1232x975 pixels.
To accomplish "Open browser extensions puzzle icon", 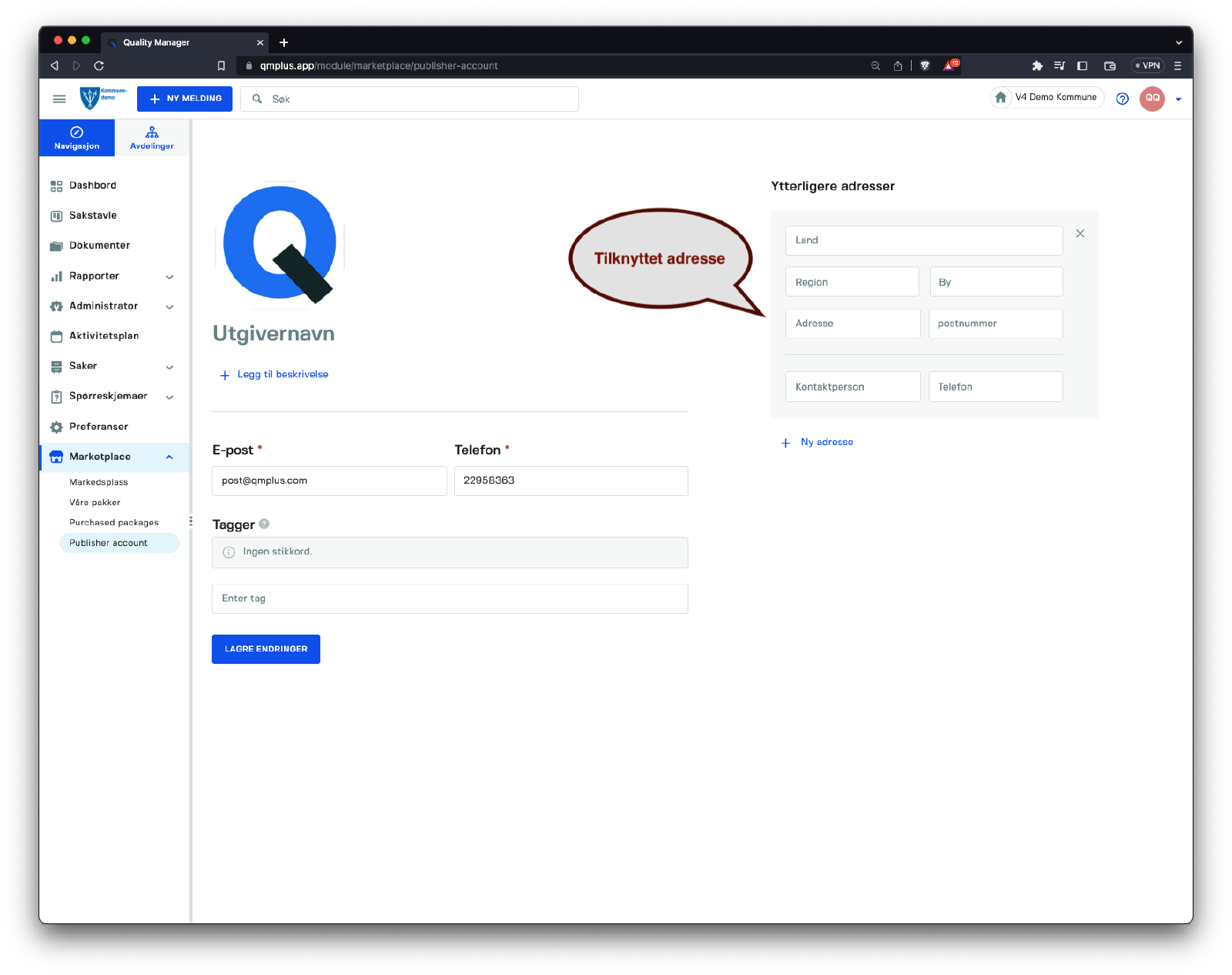I will pyautogui.click(x=1036, y=65).
